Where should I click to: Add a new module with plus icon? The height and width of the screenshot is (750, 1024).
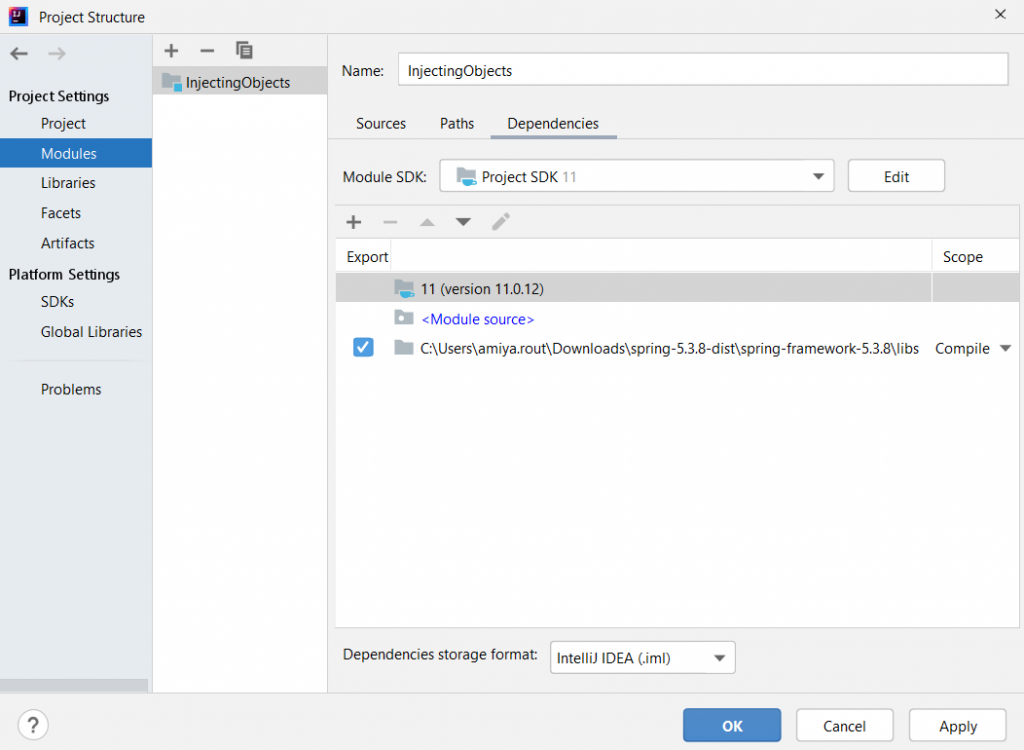click(x=171, y=50)
